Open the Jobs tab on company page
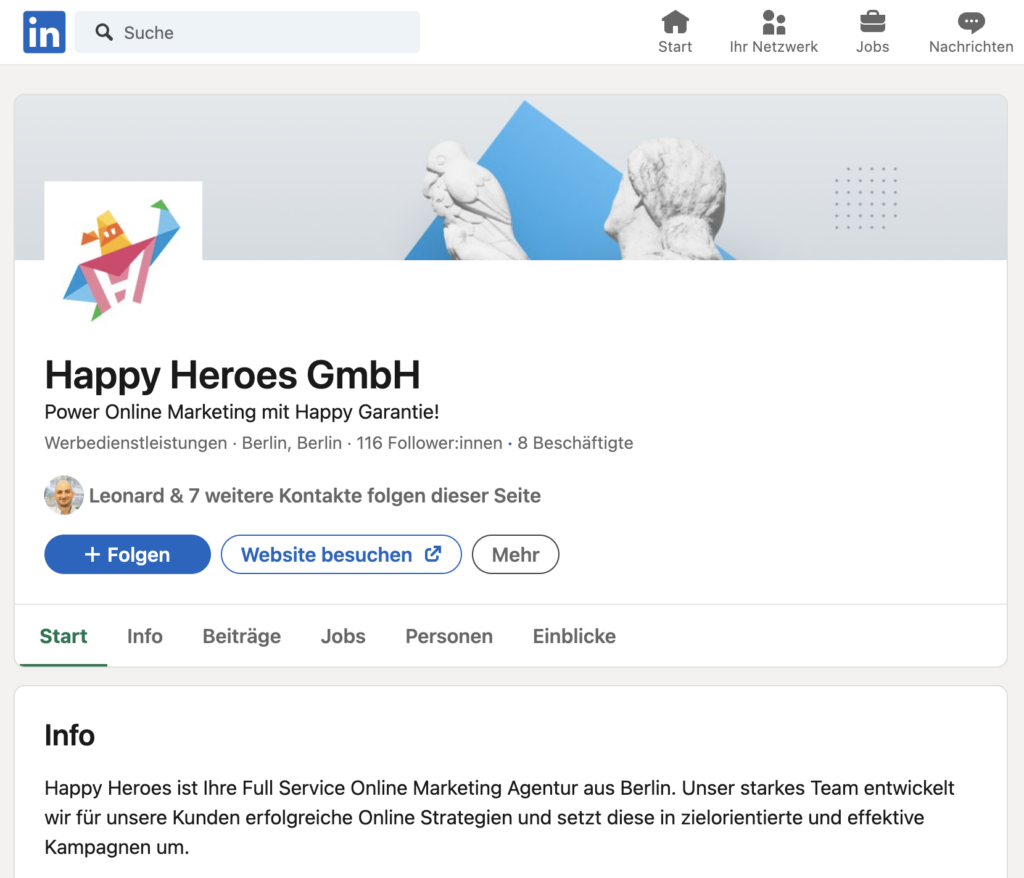Image resolution: width=1024 pixels, height=878 pixels. [342, 636]
